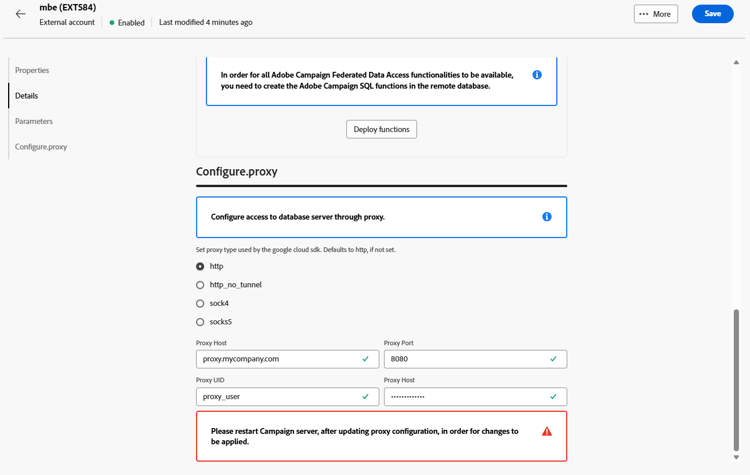
Task: Click green checkmark in proxy.mycompany.com field
Action: (x=365, y=359)
